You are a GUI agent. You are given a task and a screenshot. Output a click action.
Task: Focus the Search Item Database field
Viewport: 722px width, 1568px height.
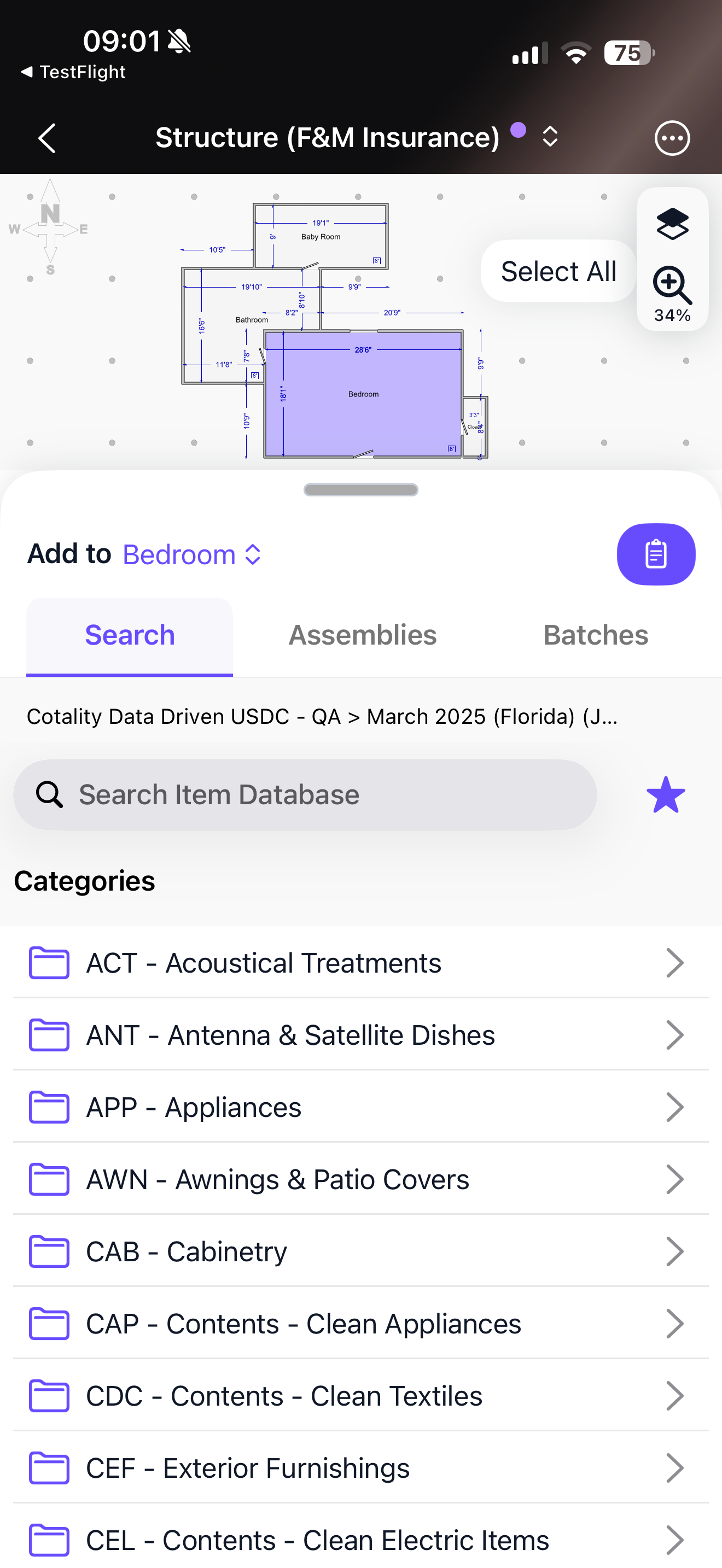tap(305, 794)
